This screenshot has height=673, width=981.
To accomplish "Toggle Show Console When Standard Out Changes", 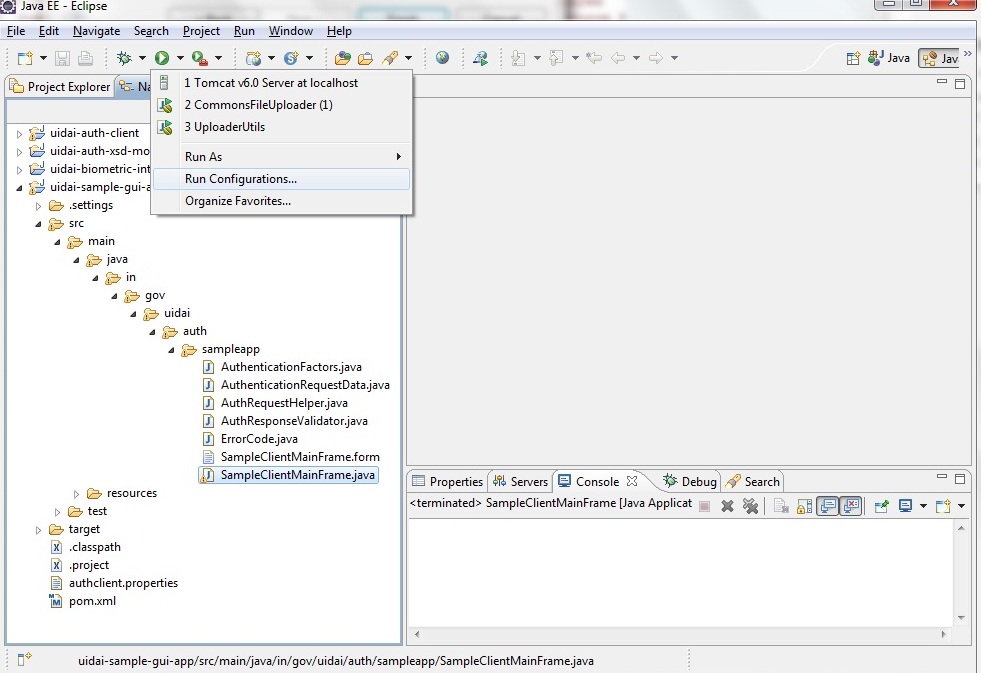I will coord(828,506).
